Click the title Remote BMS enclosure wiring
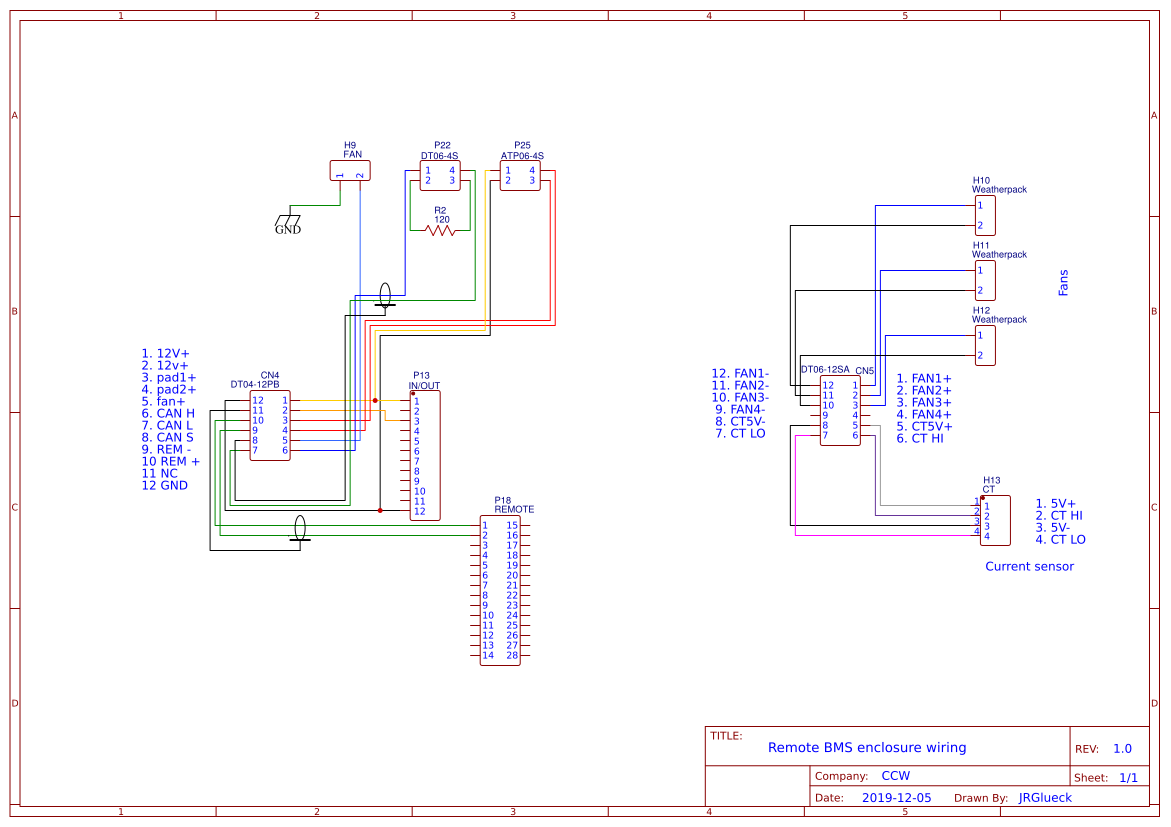1171x827 pixels. coord(867,747)
